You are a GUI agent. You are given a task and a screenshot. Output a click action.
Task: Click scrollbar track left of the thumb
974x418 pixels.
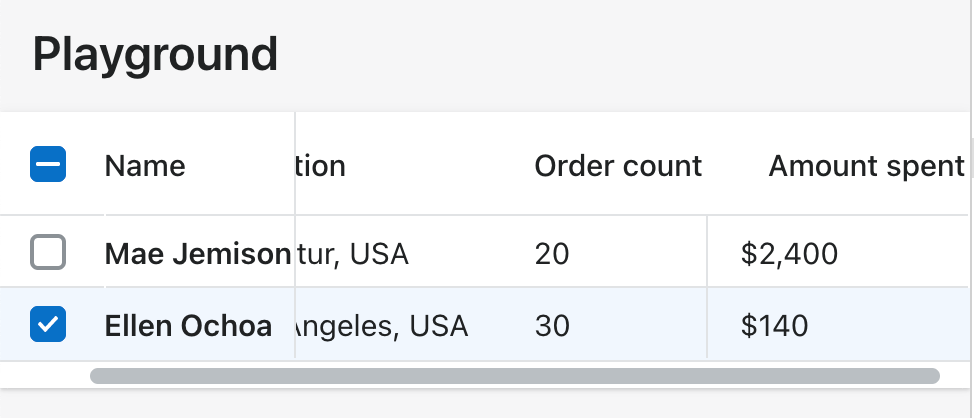(45, 376)
